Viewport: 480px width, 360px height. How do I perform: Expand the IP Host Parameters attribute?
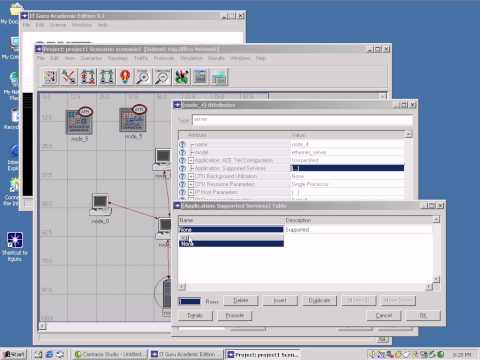[191, 192]
